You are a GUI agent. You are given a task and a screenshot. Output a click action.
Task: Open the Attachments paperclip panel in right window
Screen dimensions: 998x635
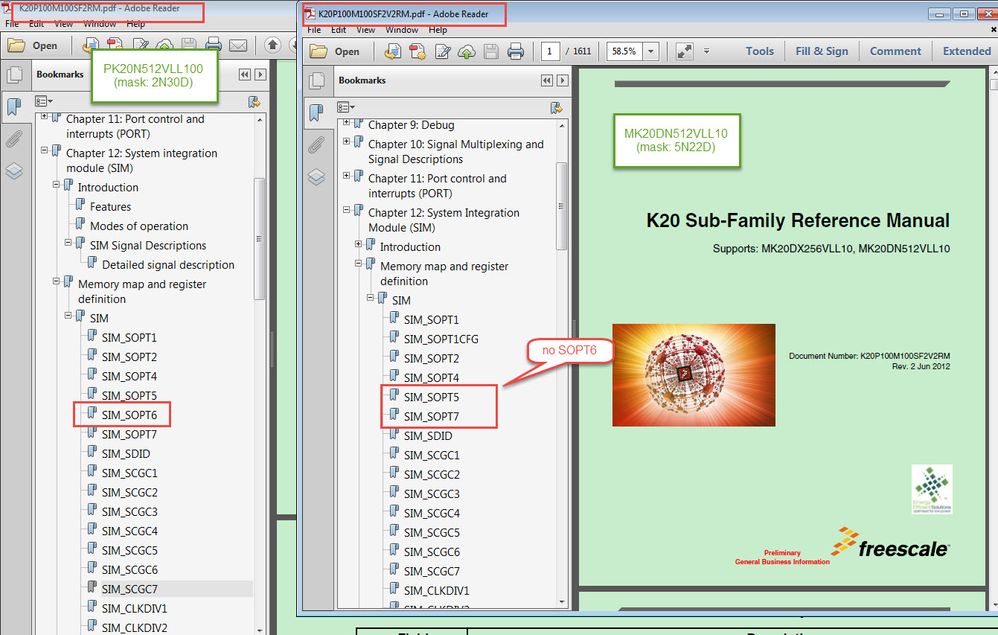point(316,146)
